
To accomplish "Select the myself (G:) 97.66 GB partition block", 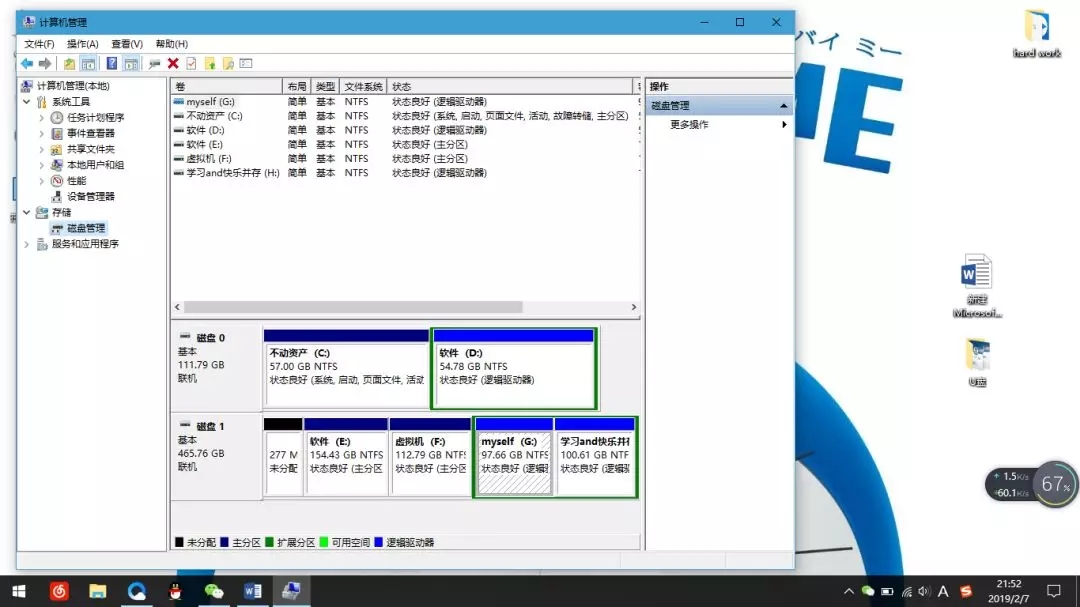I will 514,457.
